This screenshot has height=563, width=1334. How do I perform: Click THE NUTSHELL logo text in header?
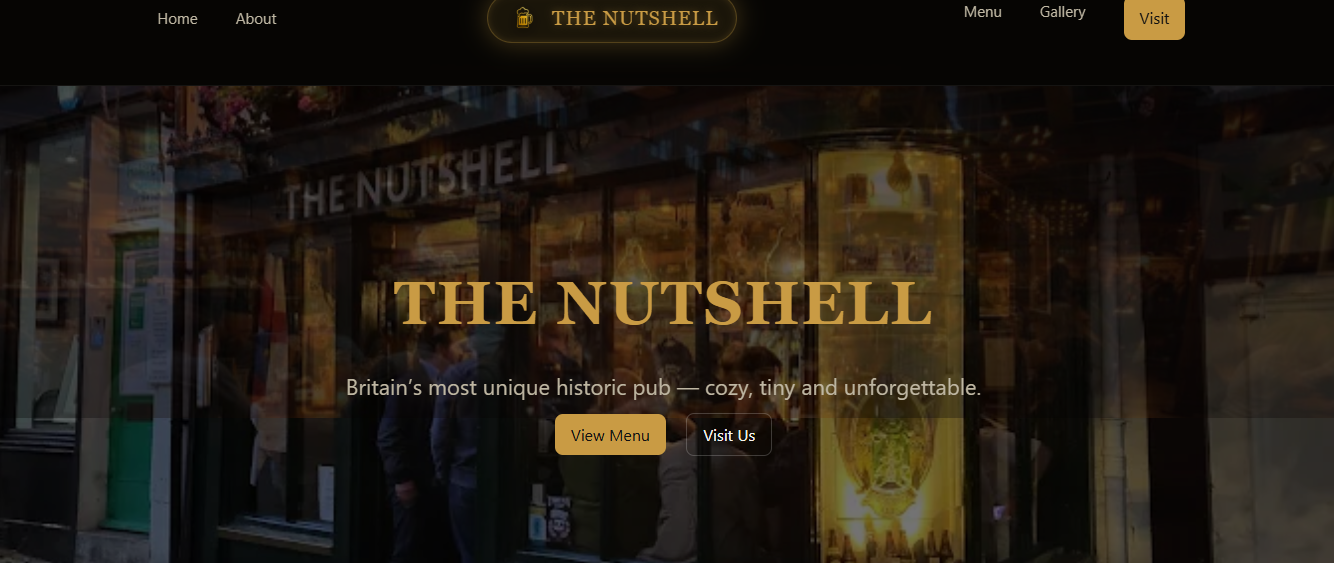[634, 18]
